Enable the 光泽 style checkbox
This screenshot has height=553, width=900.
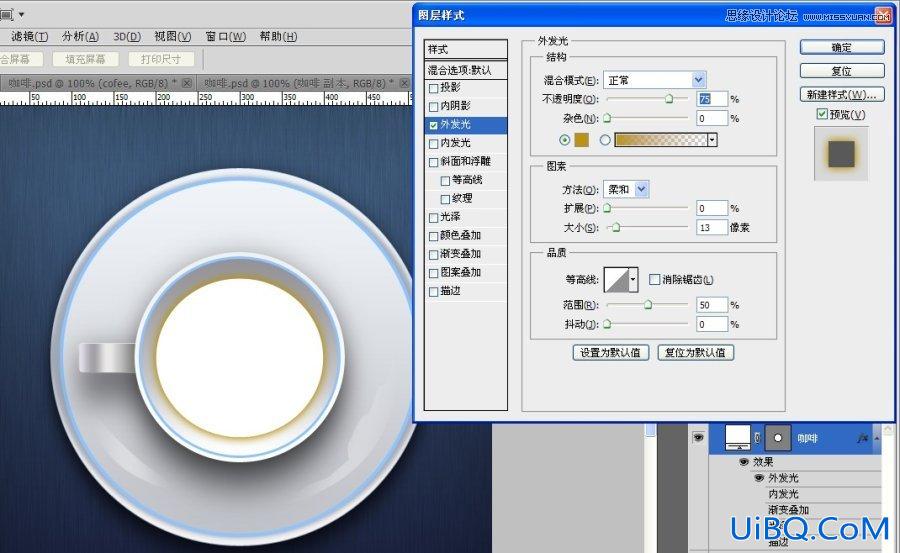tap(434, 218)
